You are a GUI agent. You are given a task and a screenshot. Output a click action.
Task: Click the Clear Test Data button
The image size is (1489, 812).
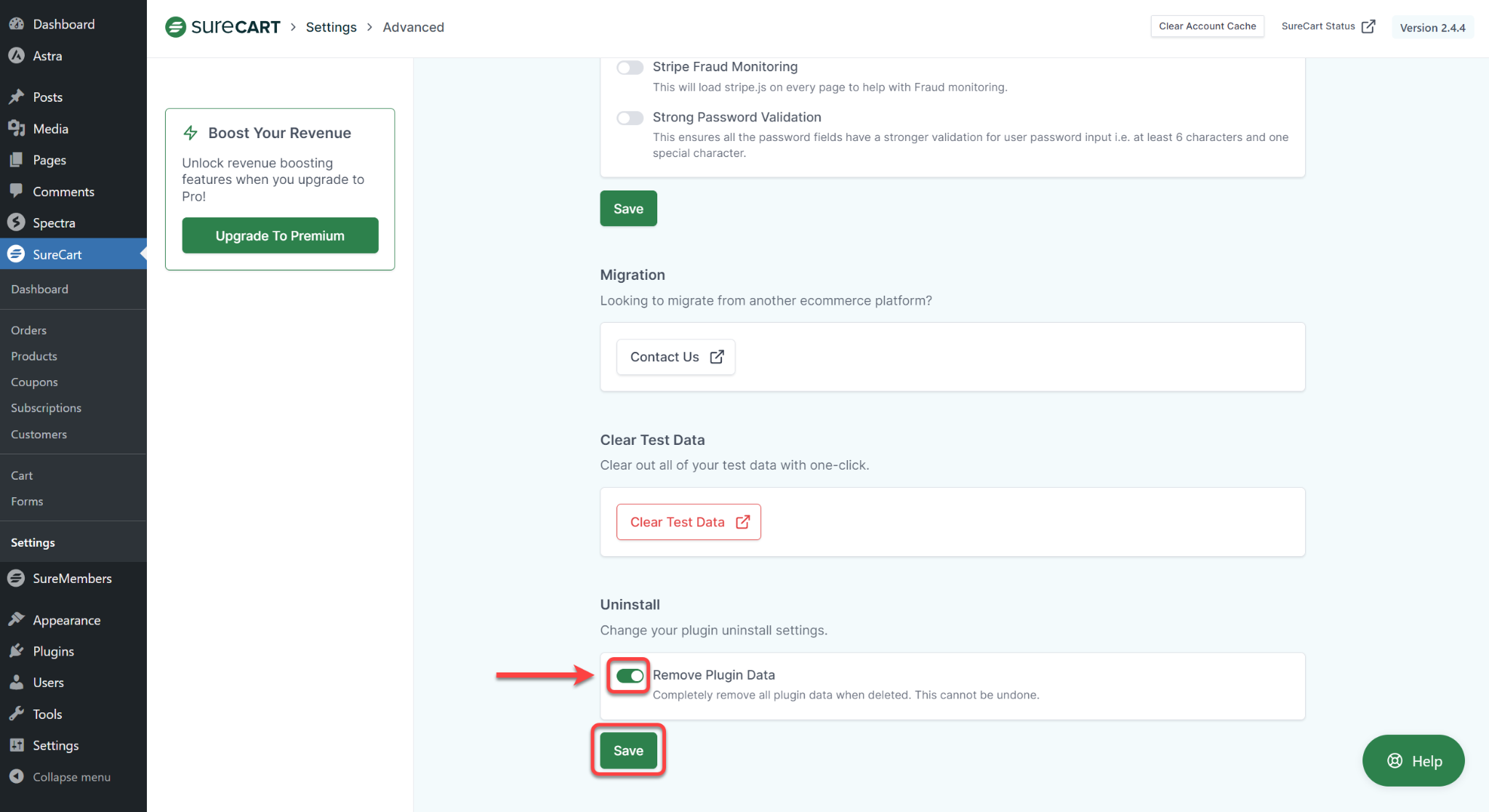[x=688, y=521]
